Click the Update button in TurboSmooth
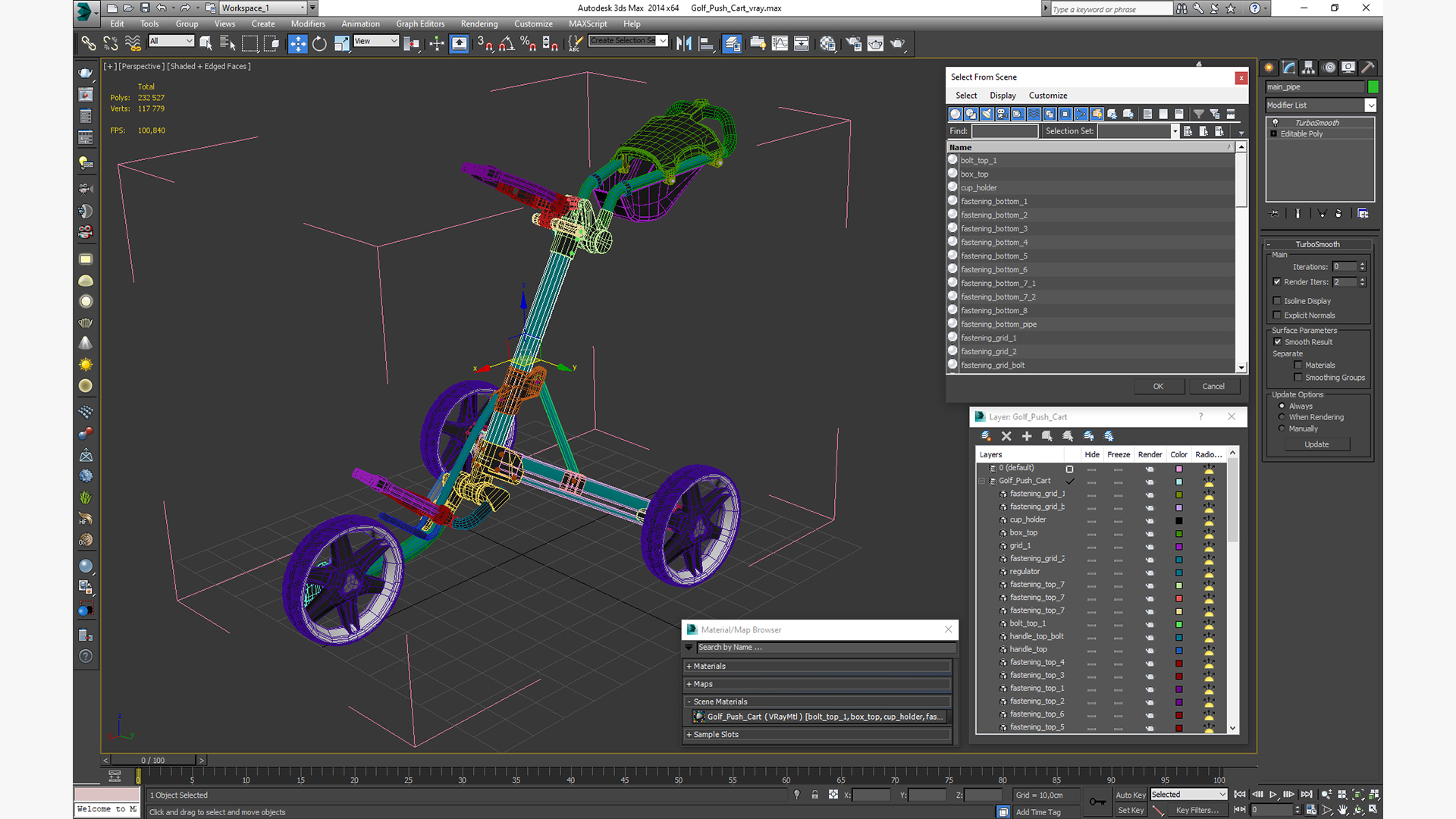This screenshot has height=819, width=1456. pyautogui.click(x=1316, y=444)
